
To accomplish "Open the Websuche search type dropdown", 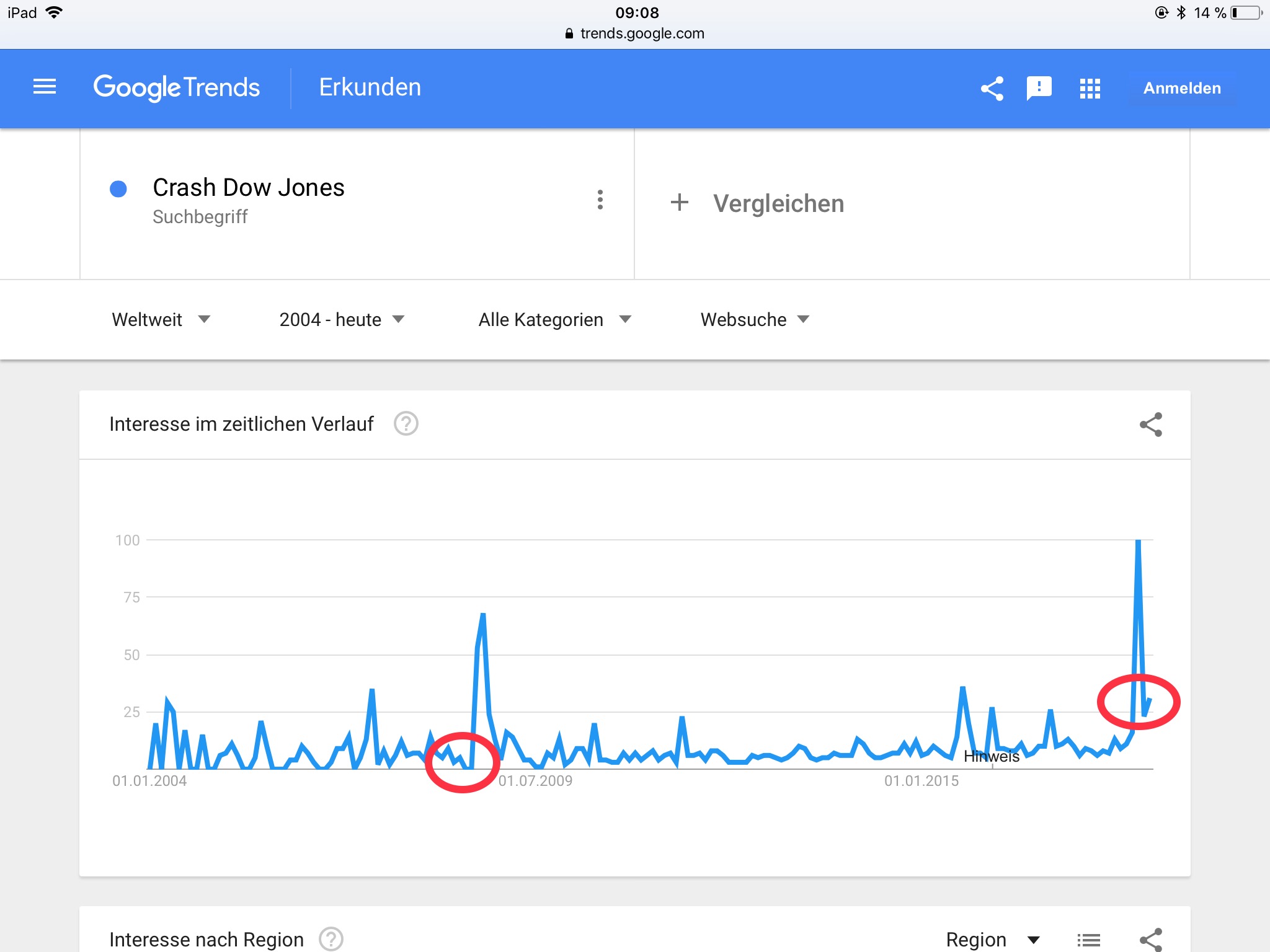I will coord(755,320).
